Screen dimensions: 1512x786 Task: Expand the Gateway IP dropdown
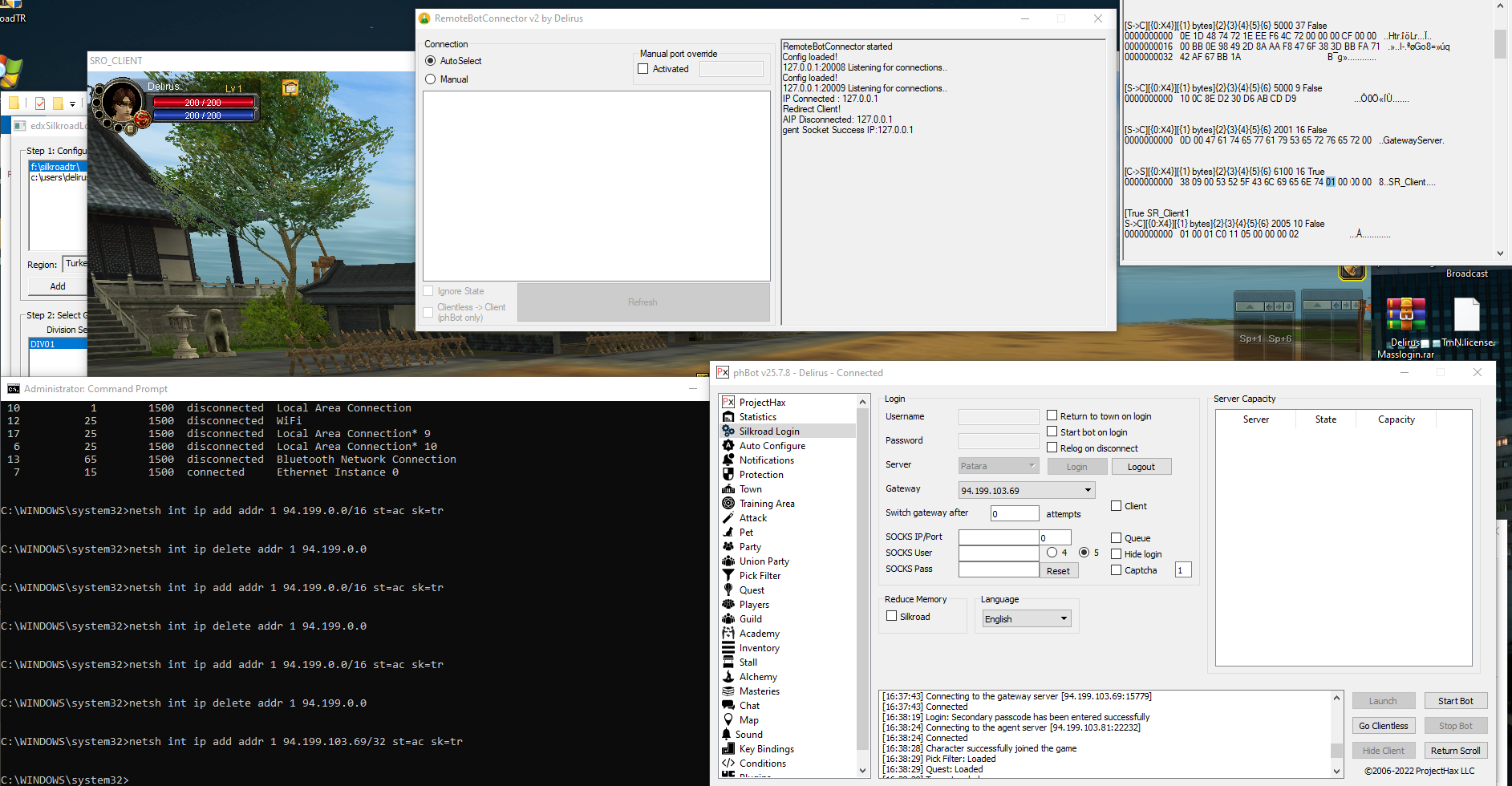(x=1088, y=490)
